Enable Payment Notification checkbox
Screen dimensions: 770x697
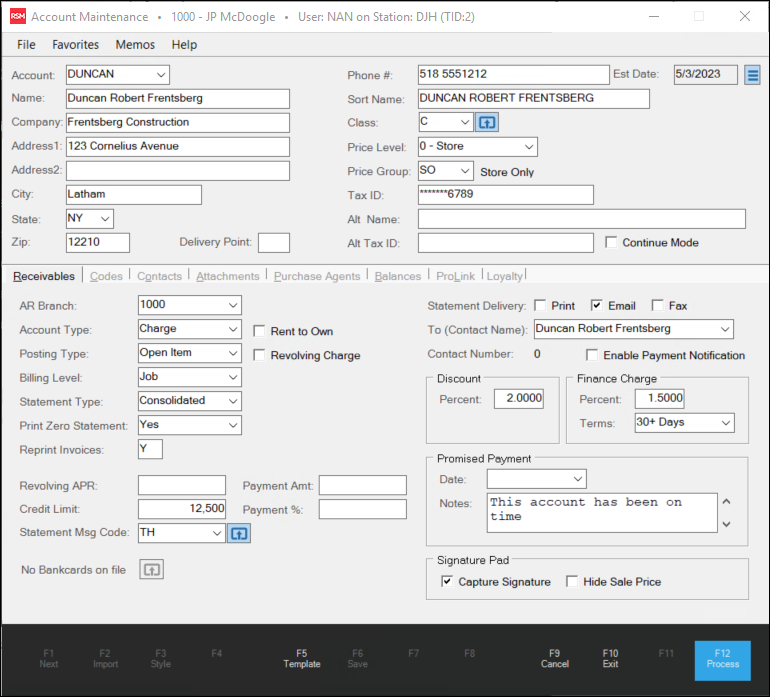[x=592, y=355]
